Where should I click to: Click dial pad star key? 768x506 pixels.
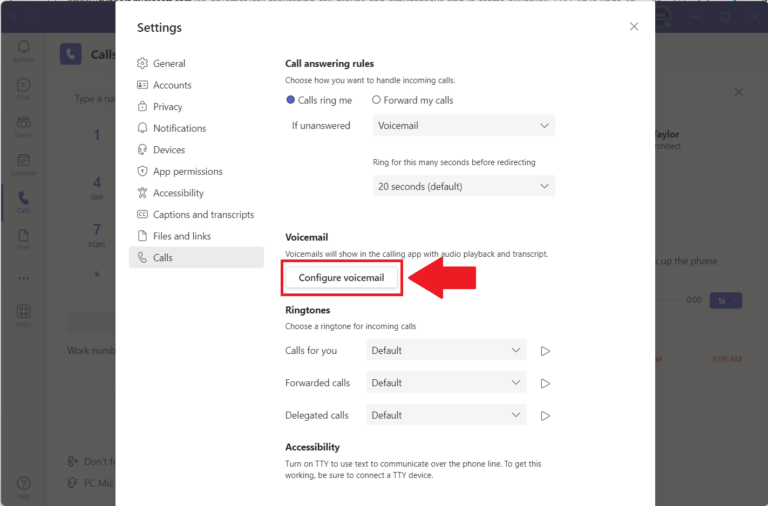tap(97, 275)
